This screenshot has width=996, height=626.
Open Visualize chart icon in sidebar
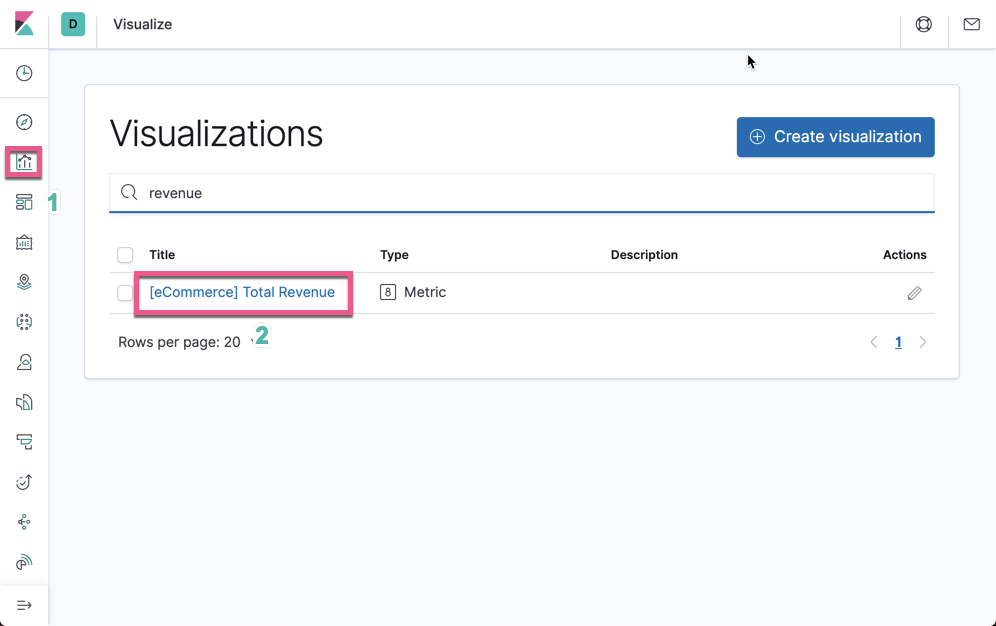point(24,163)
